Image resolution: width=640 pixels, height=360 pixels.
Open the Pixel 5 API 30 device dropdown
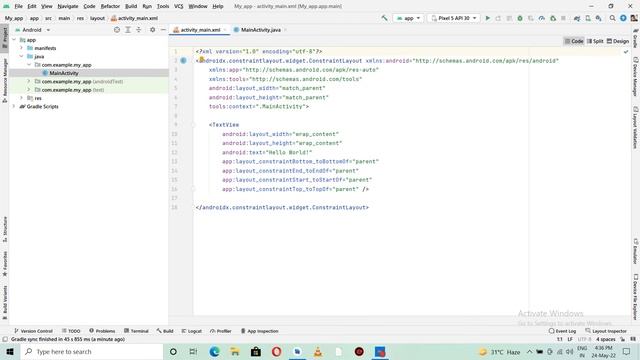click(x=453, y=18)
